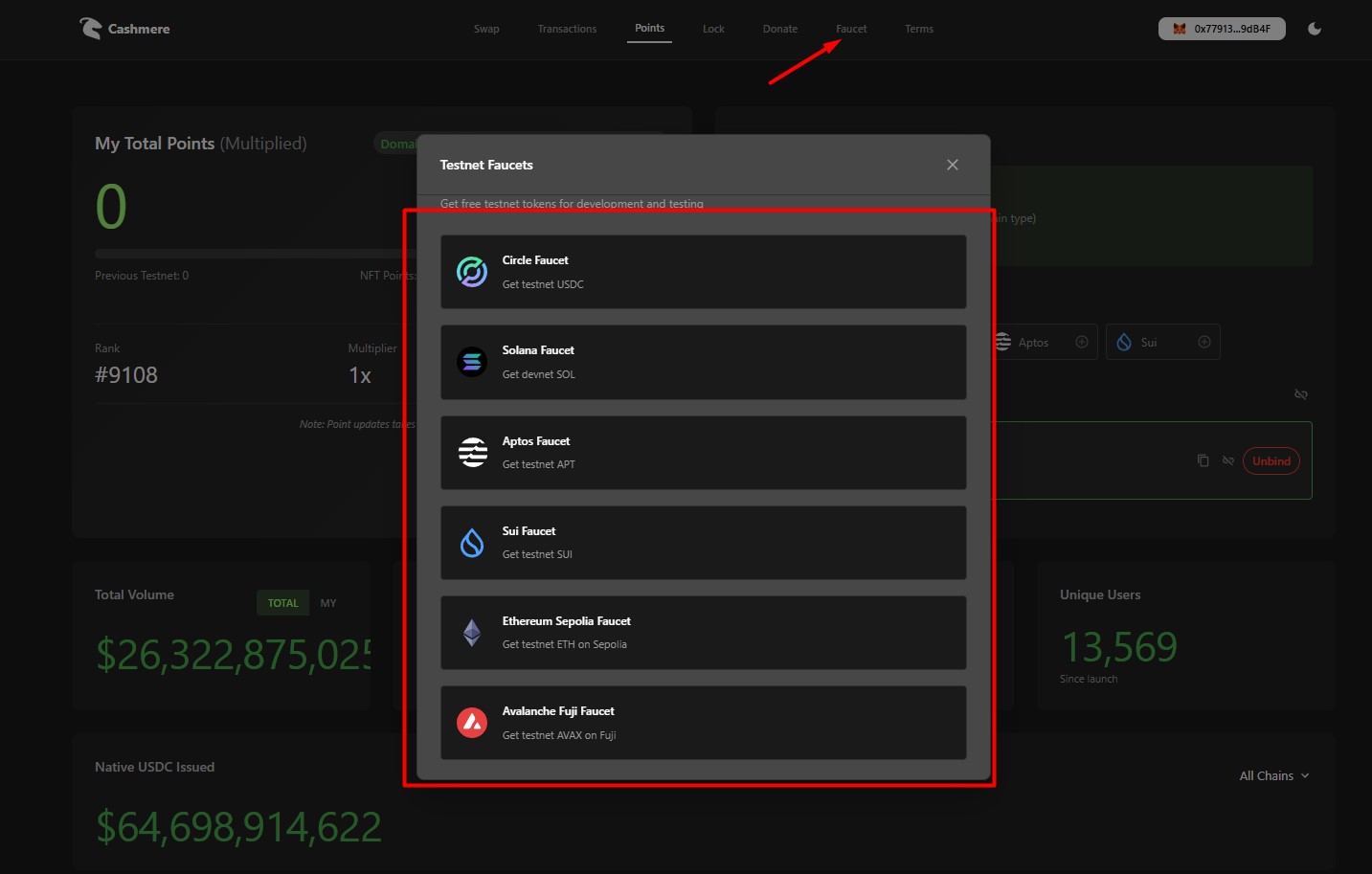This screenshot has height=874, width=1372.
Task: Click the Solana Faucet logo icon
Action: [472, 362]
